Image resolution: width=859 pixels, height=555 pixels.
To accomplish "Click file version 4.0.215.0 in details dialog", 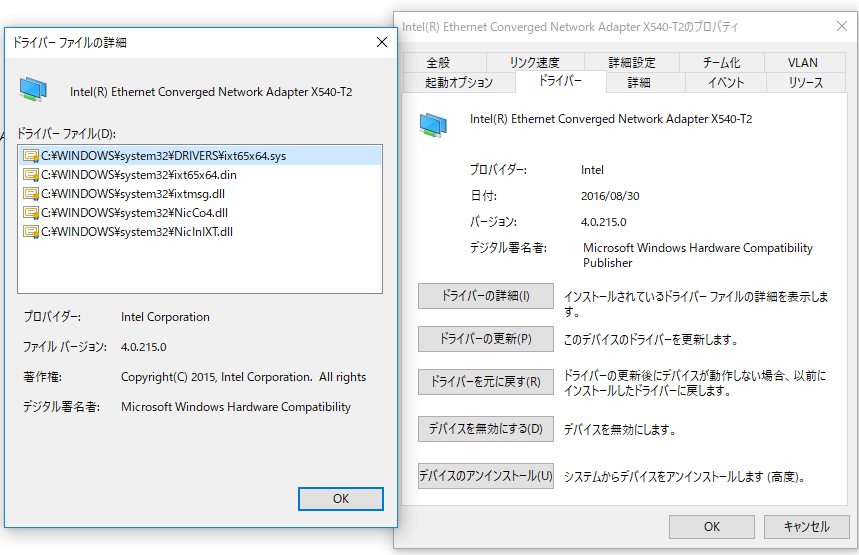I will coord(144,347).
